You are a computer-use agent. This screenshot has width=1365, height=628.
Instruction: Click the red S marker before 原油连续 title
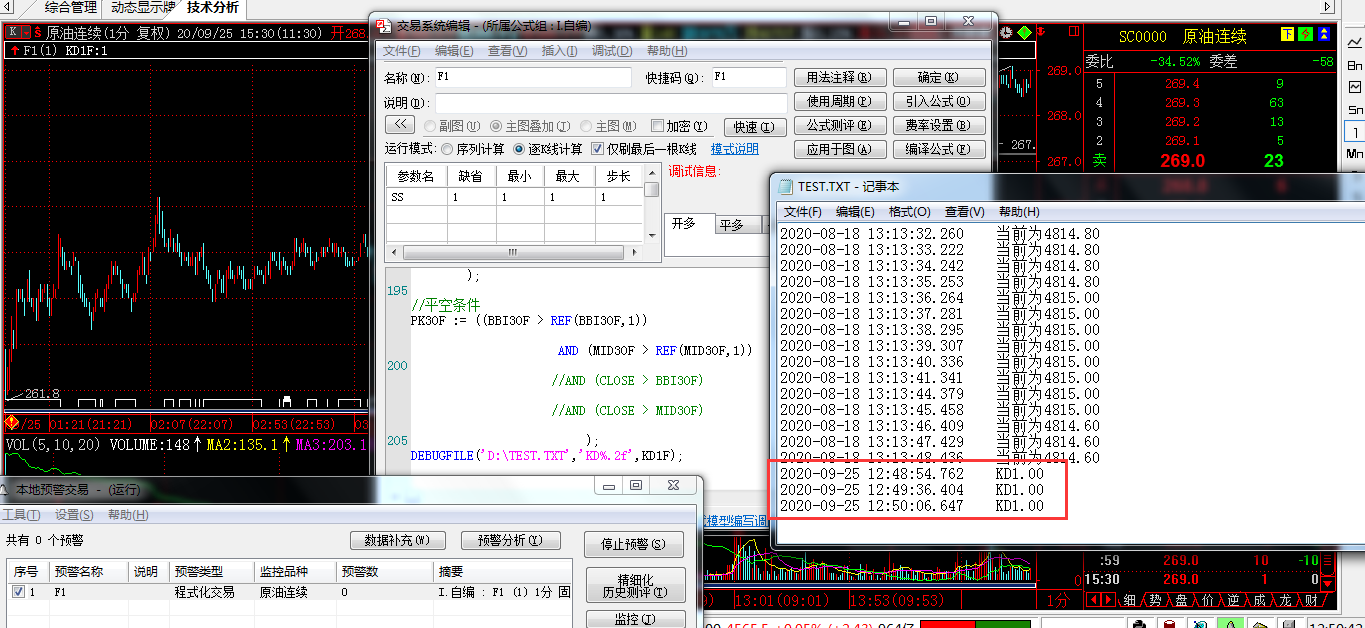click(38, 33)
